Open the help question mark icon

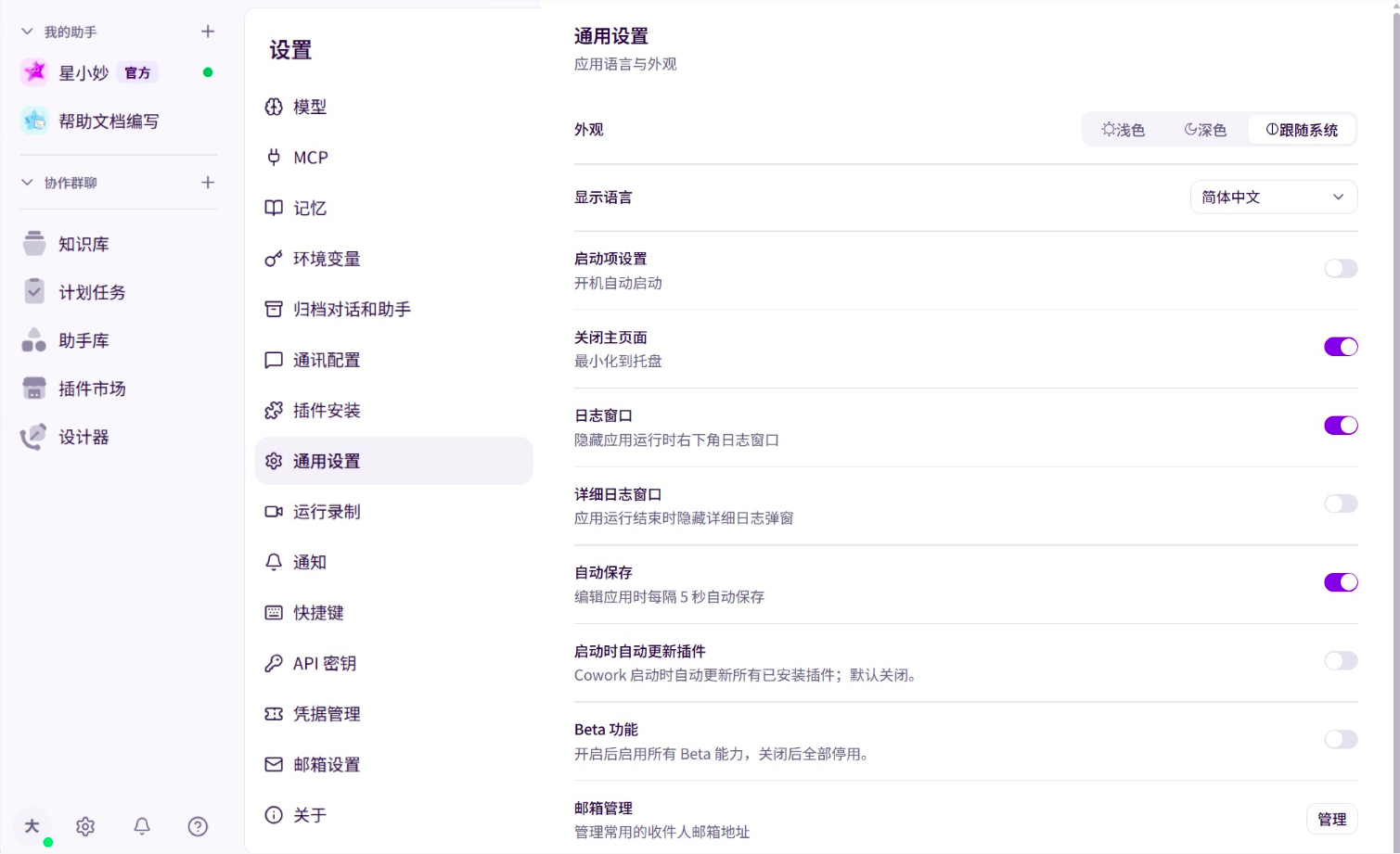198,826
